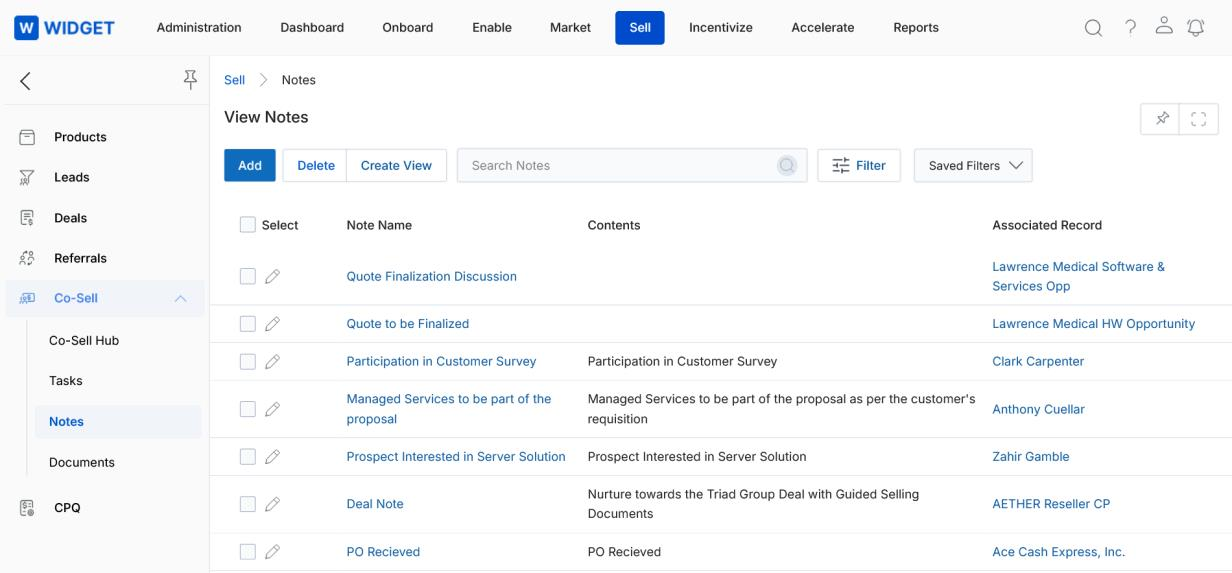
Task: Go to Dashboard tab
Action: 312,28
